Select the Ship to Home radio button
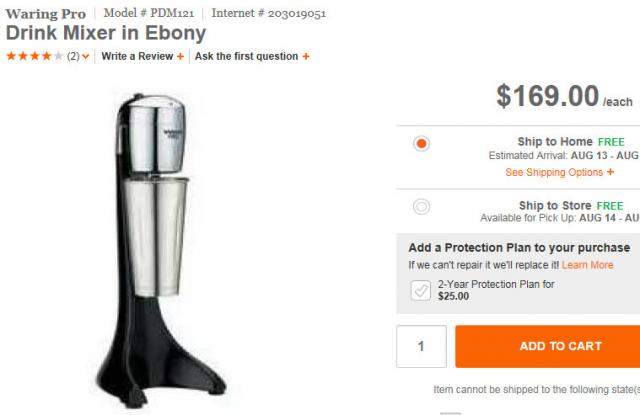This screenshot has height=415, width=640. 421,143
